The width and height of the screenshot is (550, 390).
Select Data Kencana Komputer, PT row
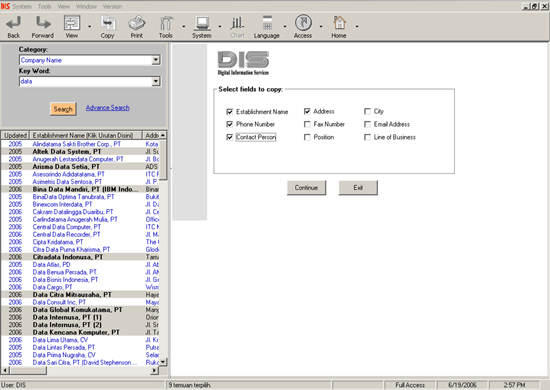tap(80, 332)
